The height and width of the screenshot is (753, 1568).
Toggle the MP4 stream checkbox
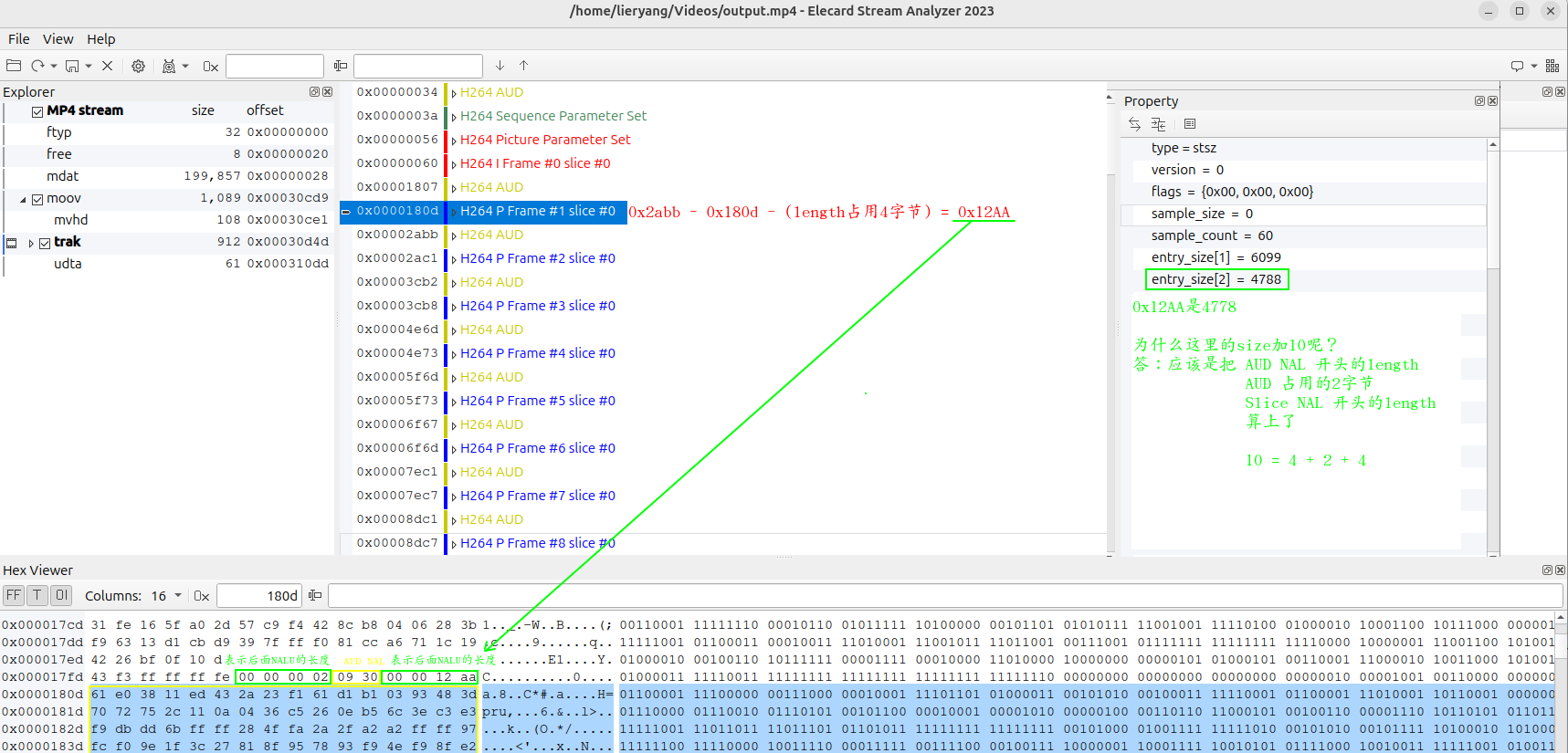click(x=37, y=111)
